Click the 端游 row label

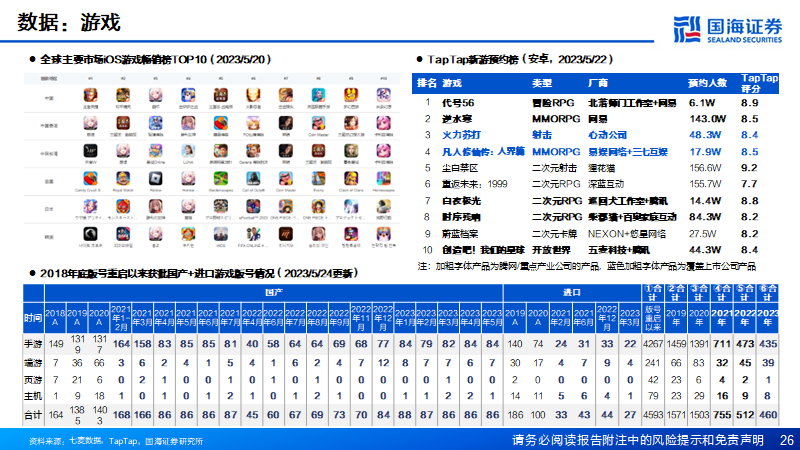tap(33, 363)
